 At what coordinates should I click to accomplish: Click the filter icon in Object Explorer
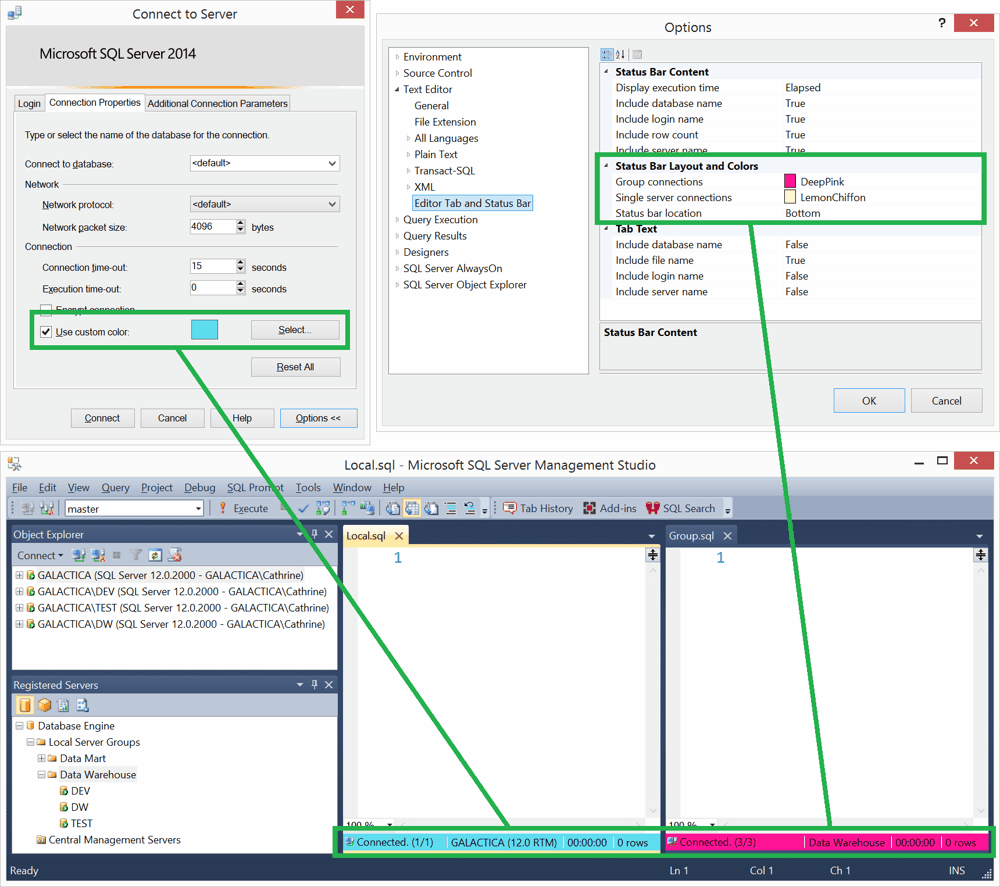(x=136, y=555)
